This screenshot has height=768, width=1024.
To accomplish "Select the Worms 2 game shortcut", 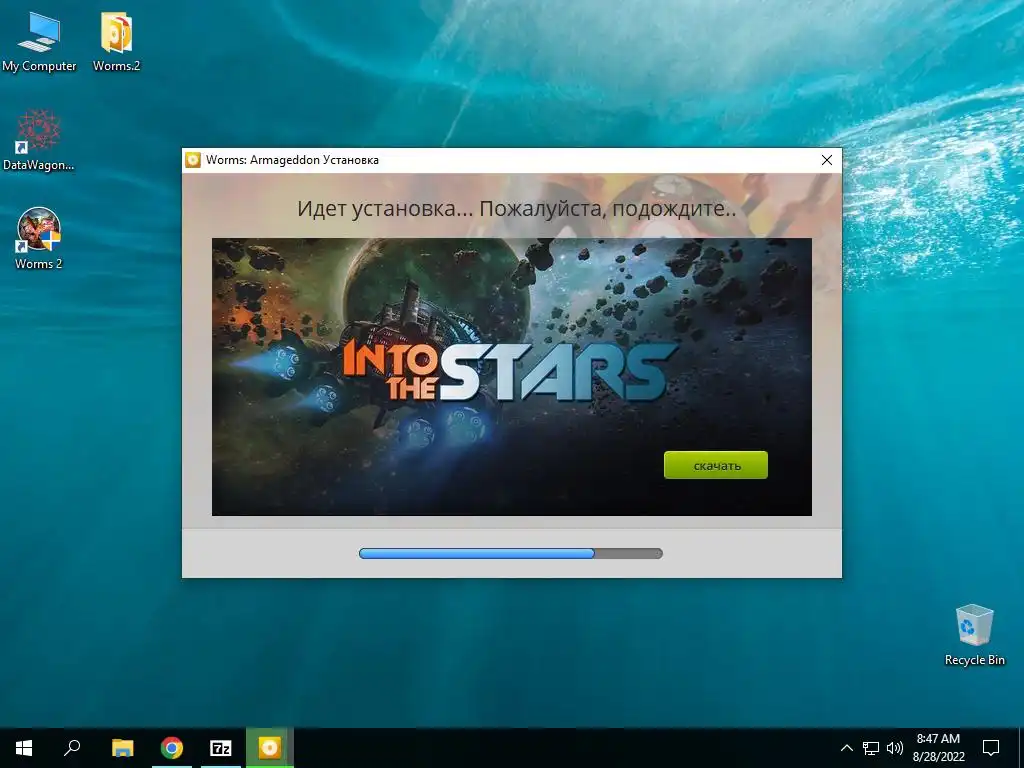I will (39, 238).
